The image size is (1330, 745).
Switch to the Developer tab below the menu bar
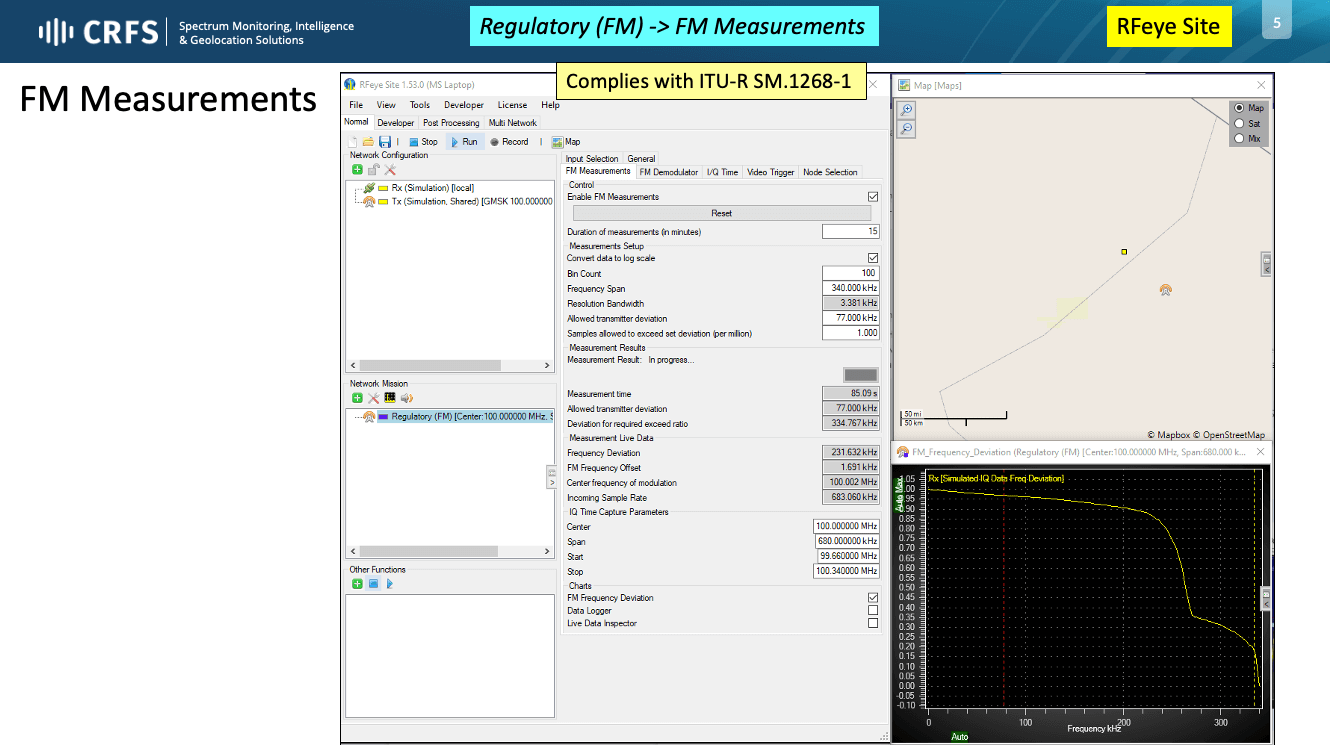396,123
